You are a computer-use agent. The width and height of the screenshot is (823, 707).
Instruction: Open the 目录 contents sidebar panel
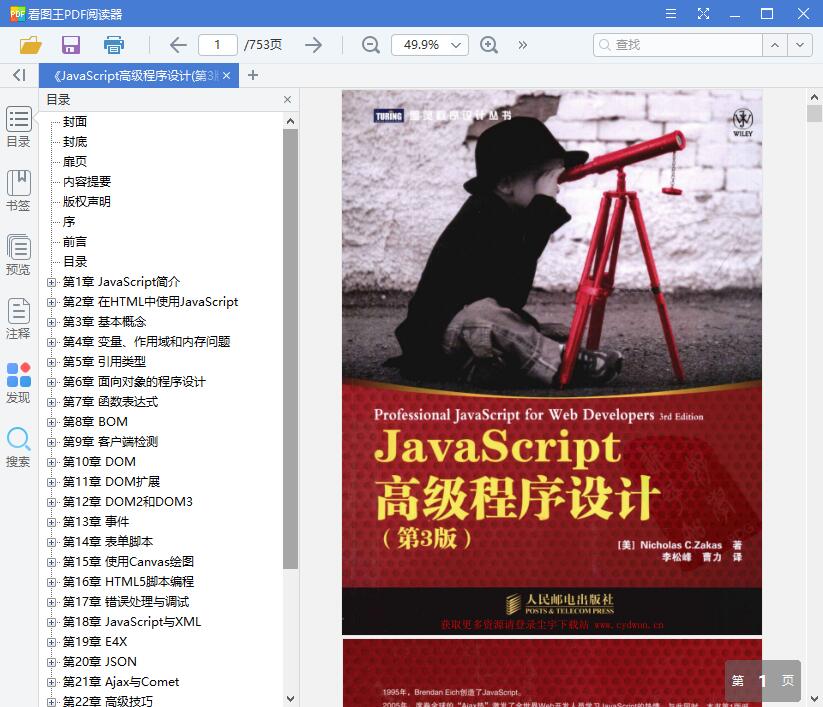[x=18, y=127]
